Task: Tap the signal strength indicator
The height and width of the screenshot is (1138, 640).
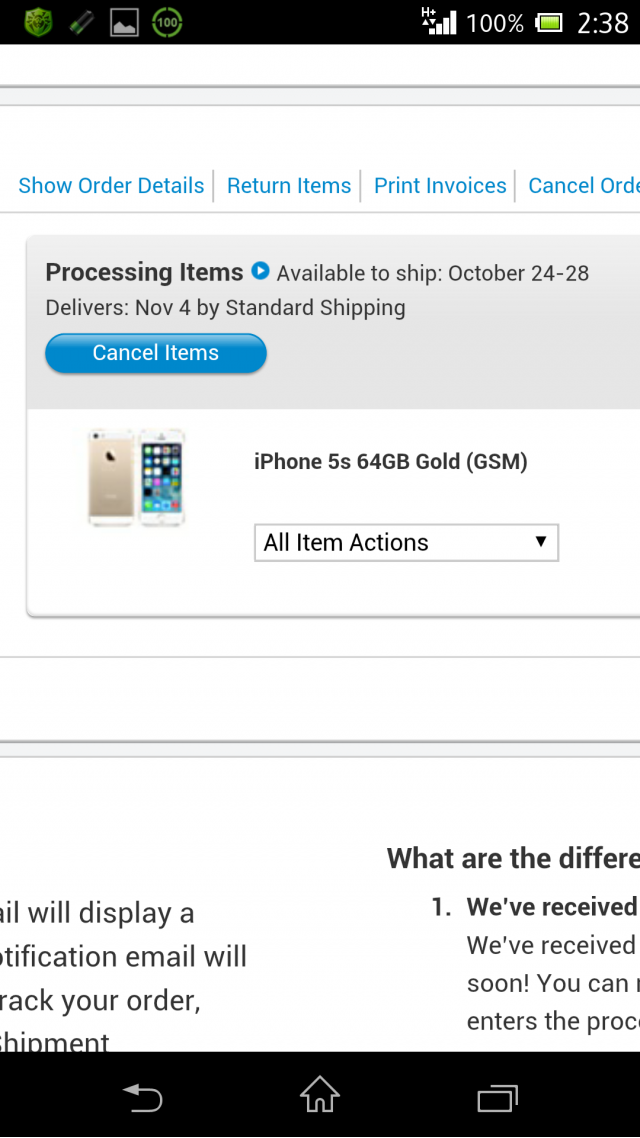Action: pyautogui.click(x=439, y=21)
